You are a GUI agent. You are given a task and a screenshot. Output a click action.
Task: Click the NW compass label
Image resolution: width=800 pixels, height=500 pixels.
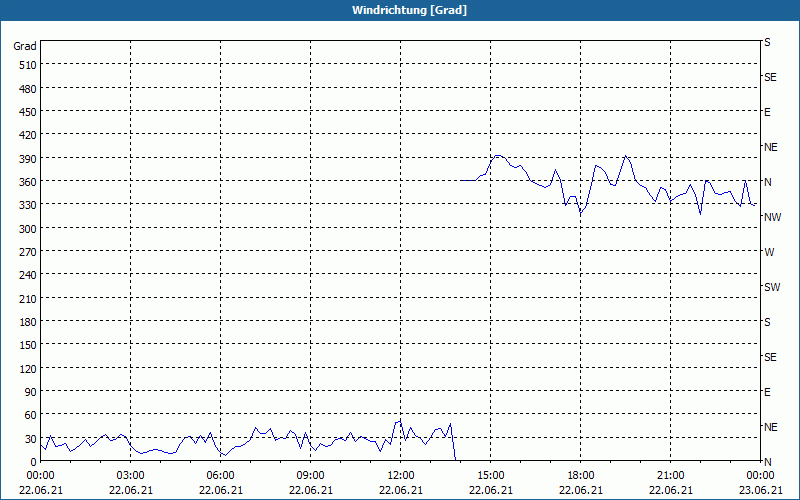tap(772, 217)
